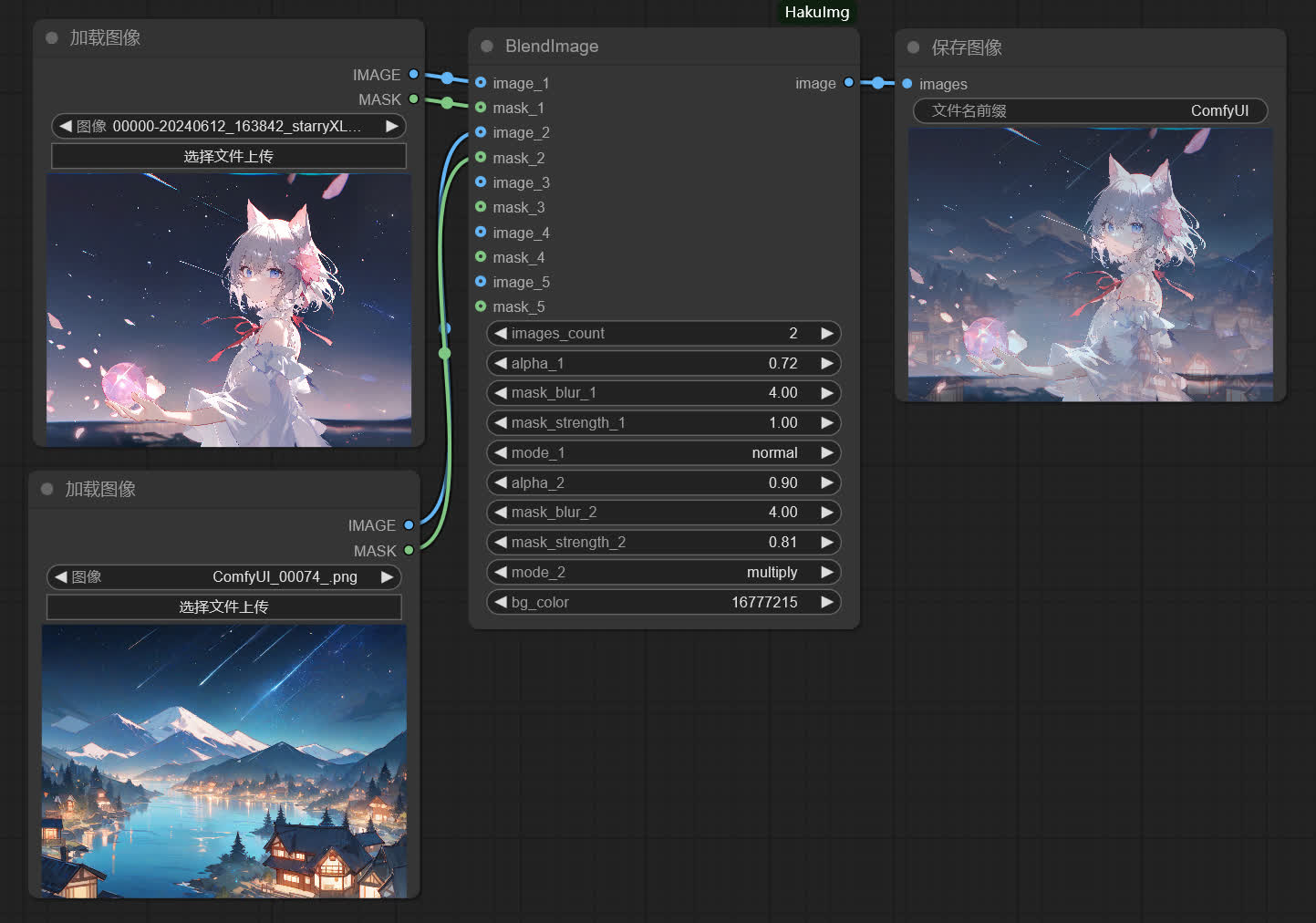Click the 保存图像 node title
The height and width of the screenshot is (923, 1316).
(967, 47)
